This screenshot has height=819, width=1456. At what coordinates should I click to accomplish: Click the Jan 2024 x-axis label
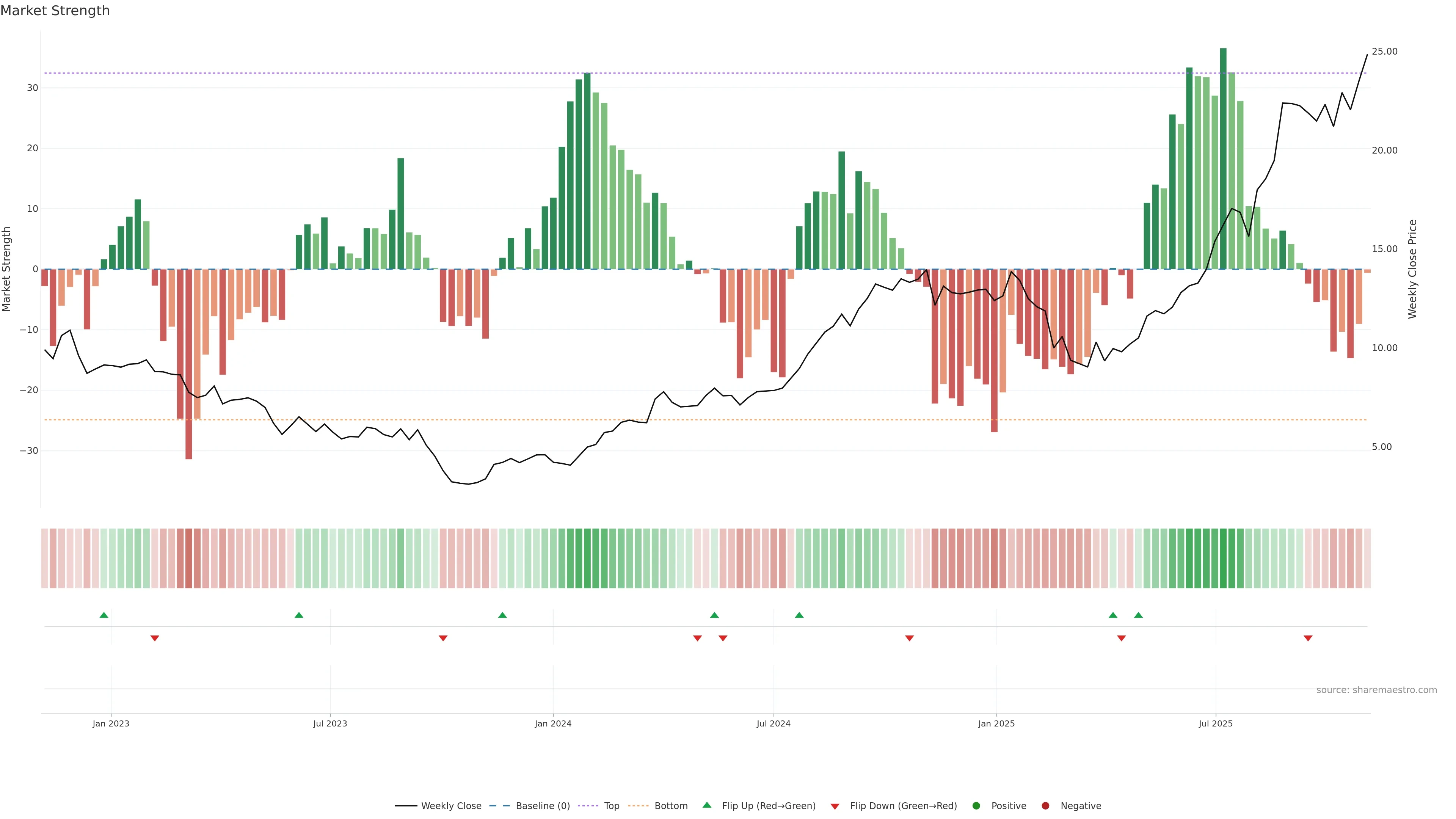[553, 723]
